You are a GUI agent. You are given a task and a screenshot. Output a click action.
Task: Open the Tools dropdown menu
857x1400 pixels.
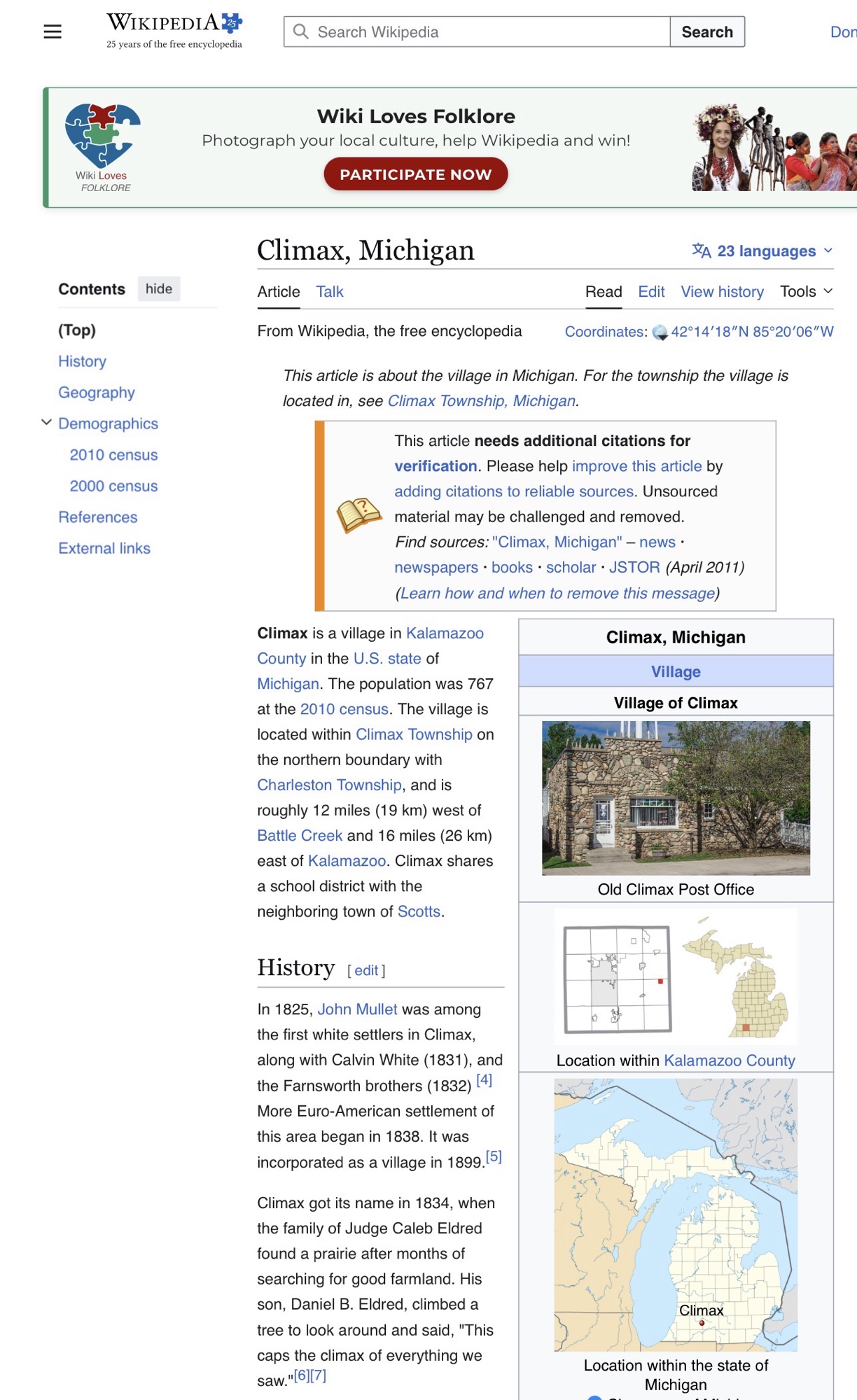(x=806, y=291)
